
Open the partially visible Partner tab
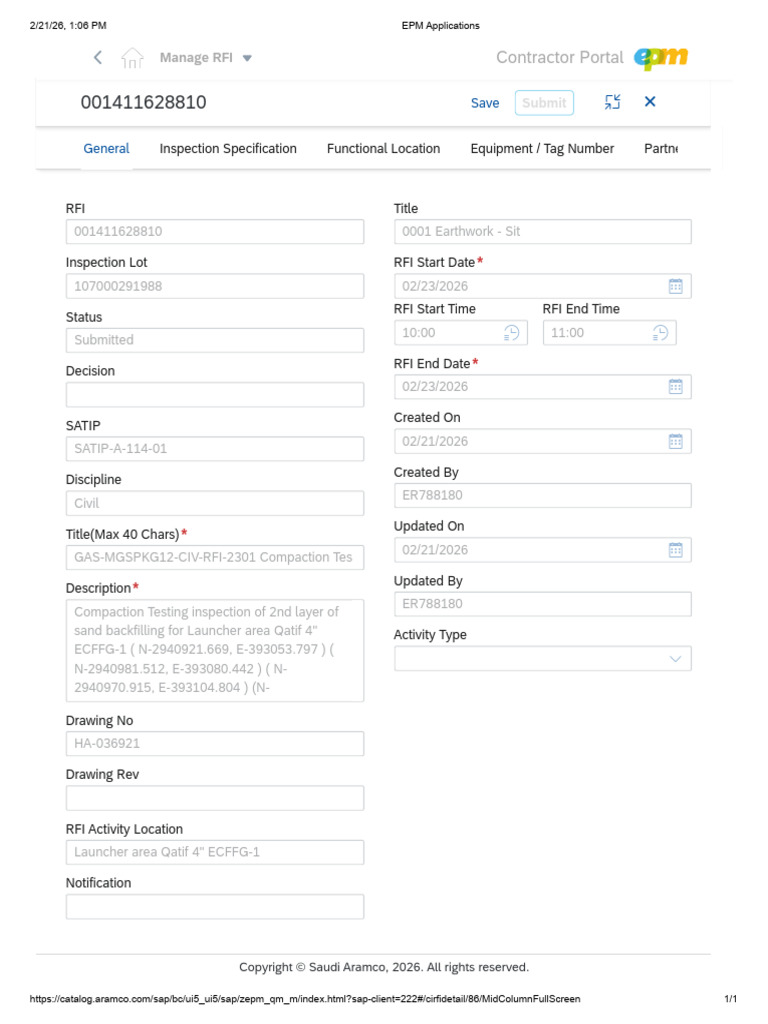(x=661, y=149)
